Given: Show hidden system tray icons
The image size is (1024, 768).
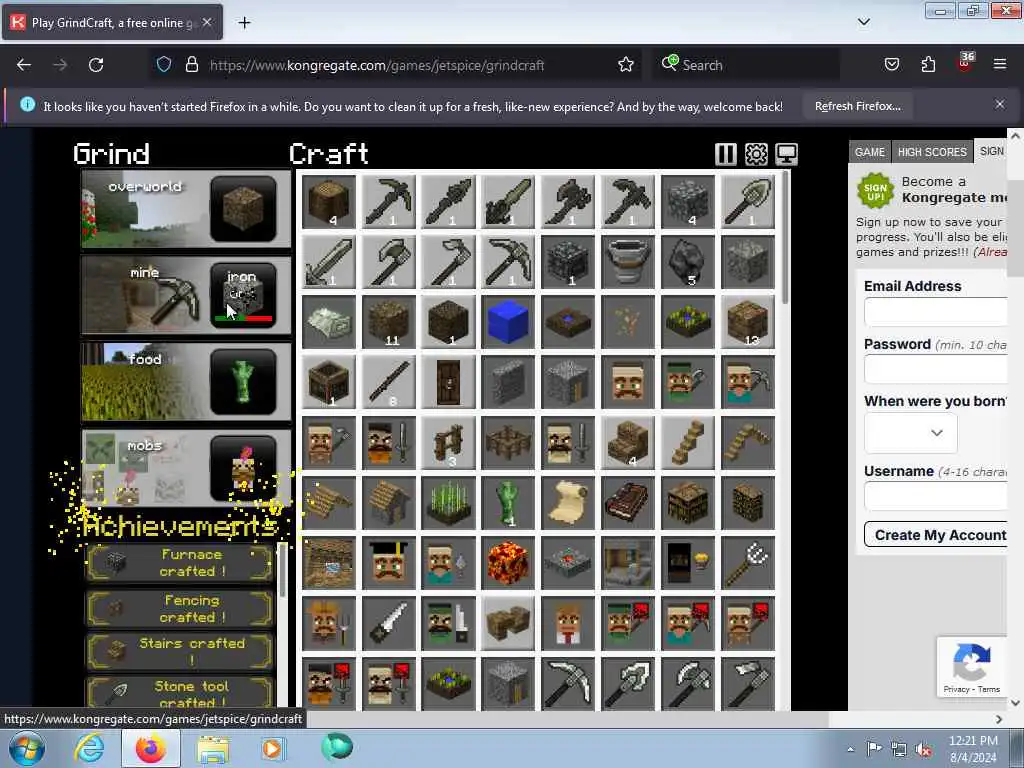Looking at the screenshot, I should [850, 749].
